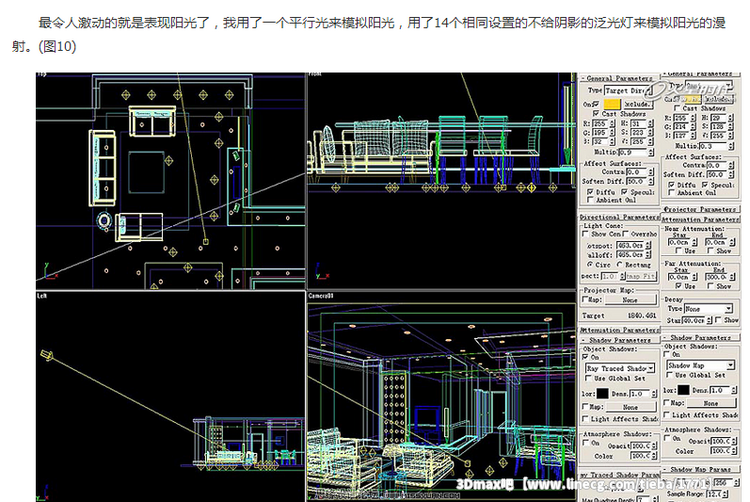Open the Ray Traced Shadows type dropdown
Image resolution: width=750 pixels, height=502 pixels.
click(x=620, y=368)
